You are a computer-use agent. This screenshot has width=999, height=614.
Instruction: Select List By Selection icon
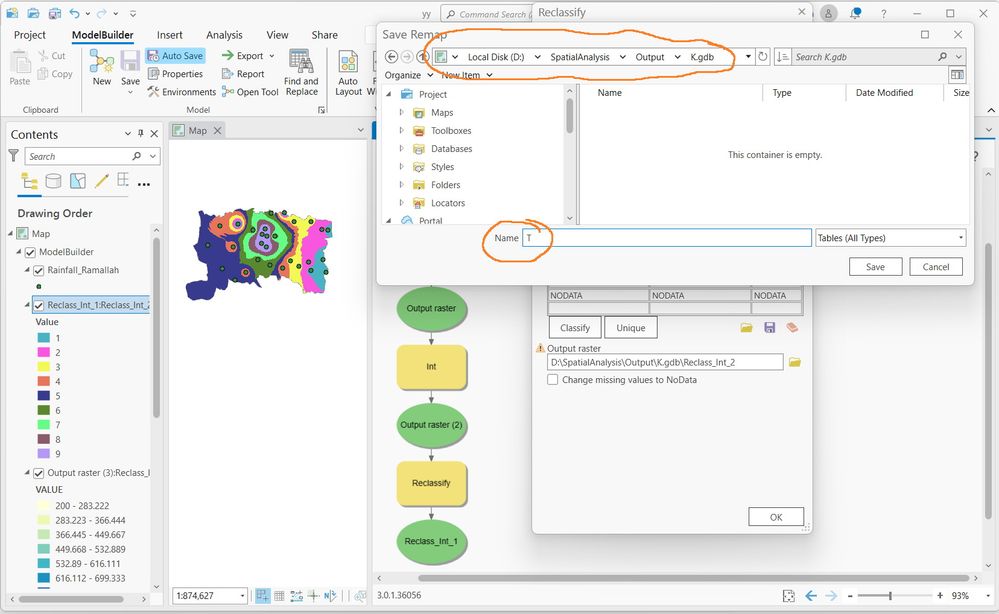tap(78, 181)
